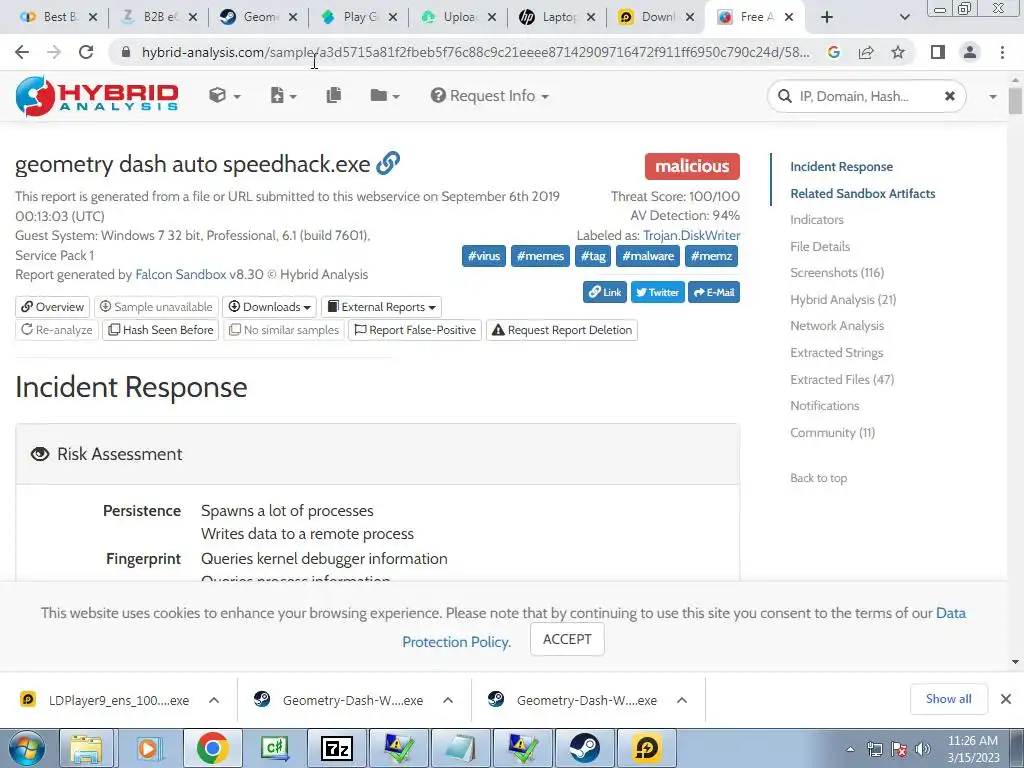This screenshot has width=1024, height=768.
Task: Select the #tag tag
Action: [x=593, y=256]
